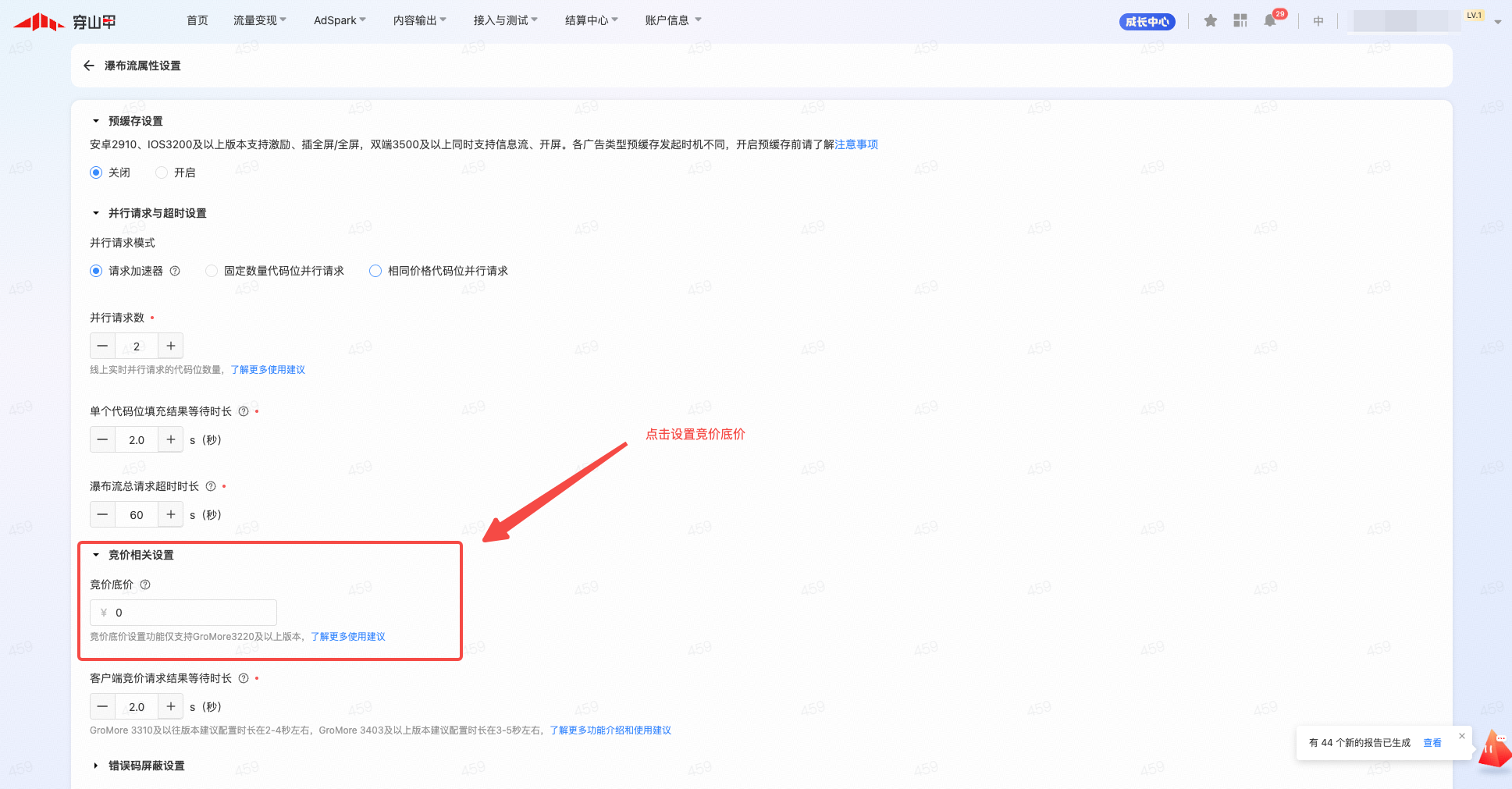The image size is (1512, 789).
Task: Choose 相同价格代码位并行请求 radio option
Action: (x=375, y=271)
